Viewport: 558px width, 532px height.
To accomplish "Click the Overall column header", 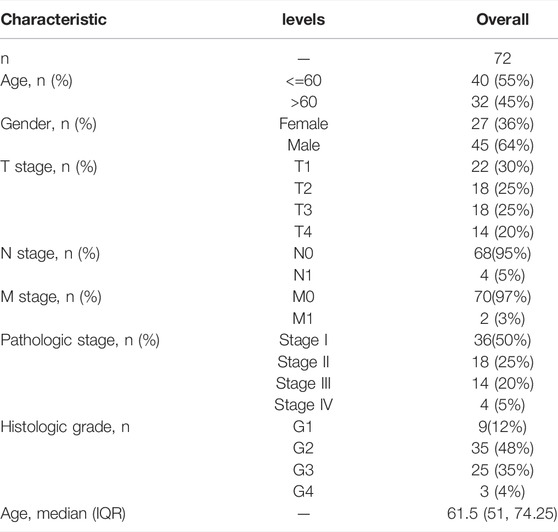I will point(502,20).
